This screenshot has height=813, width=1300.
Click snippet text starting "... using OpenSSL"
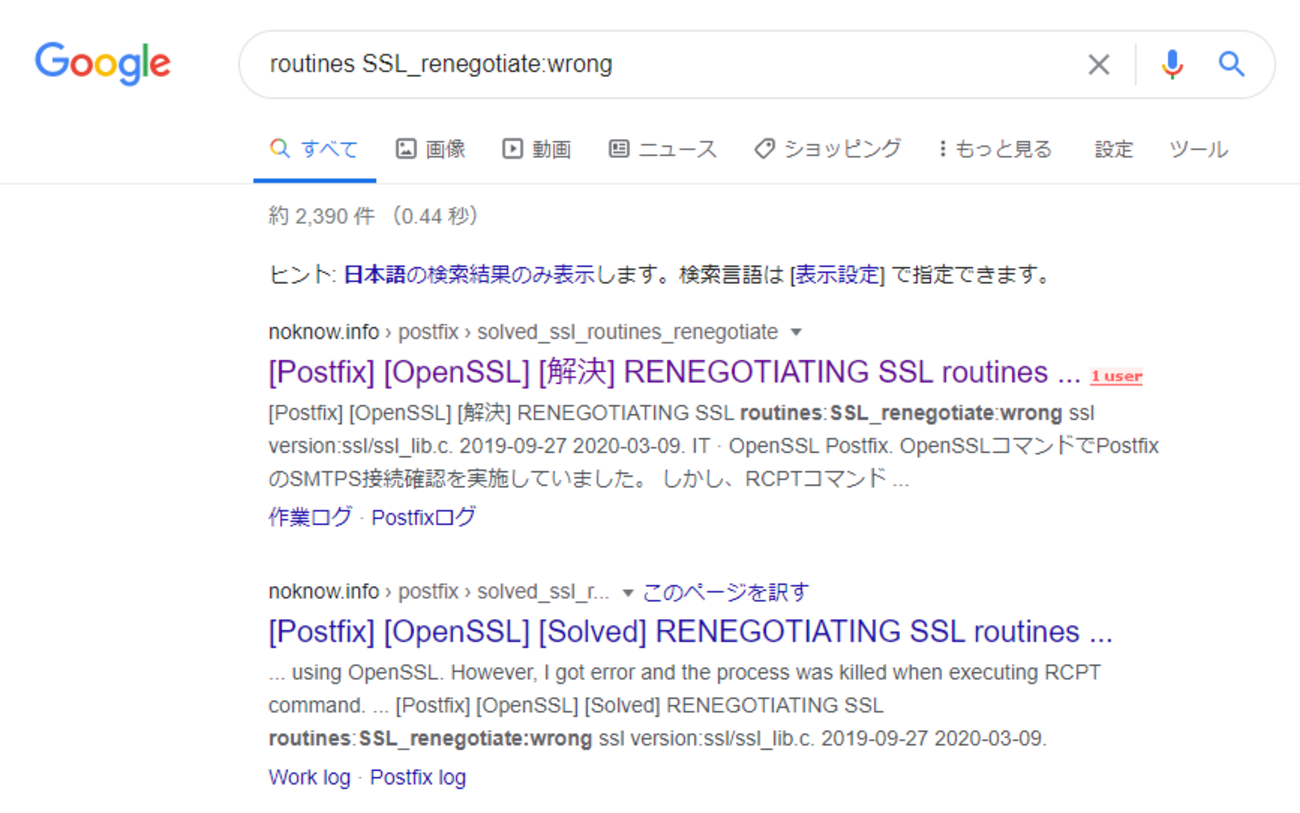pyautogui.click(x=685, y=672)
